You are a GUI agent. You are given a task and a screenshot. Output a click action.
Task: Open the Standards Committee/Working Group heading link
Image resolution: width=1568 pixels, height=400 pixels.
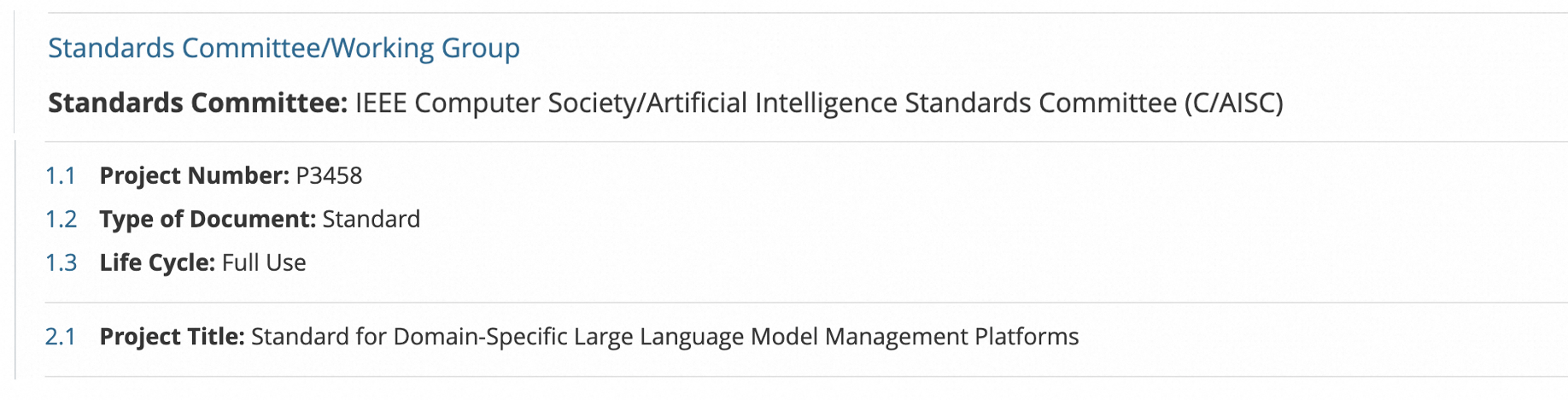click(x=284, y=48)
